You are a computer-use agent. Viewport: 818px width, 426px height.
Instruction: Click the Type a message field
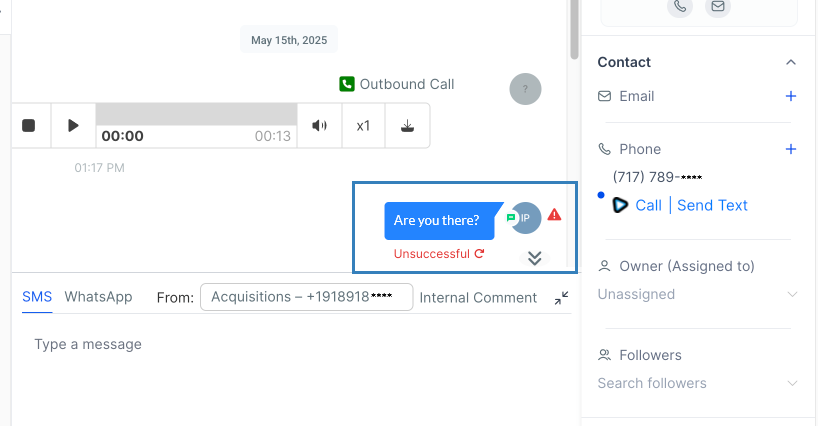tap(290, 344)
